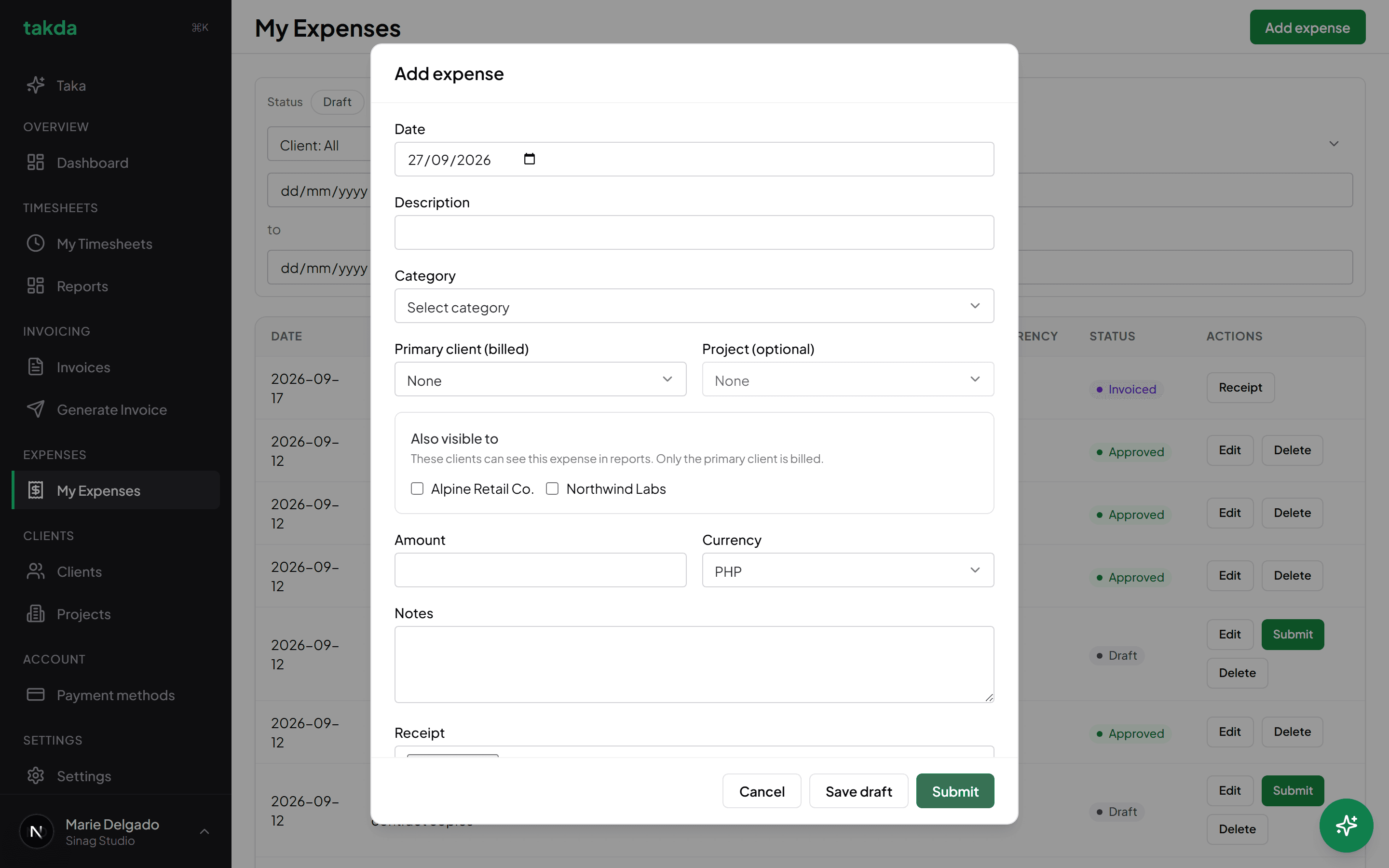Click the Date field showing 27/09/2026
Viewport: 1389px width, 868px height.
click(x=694, y=159)
